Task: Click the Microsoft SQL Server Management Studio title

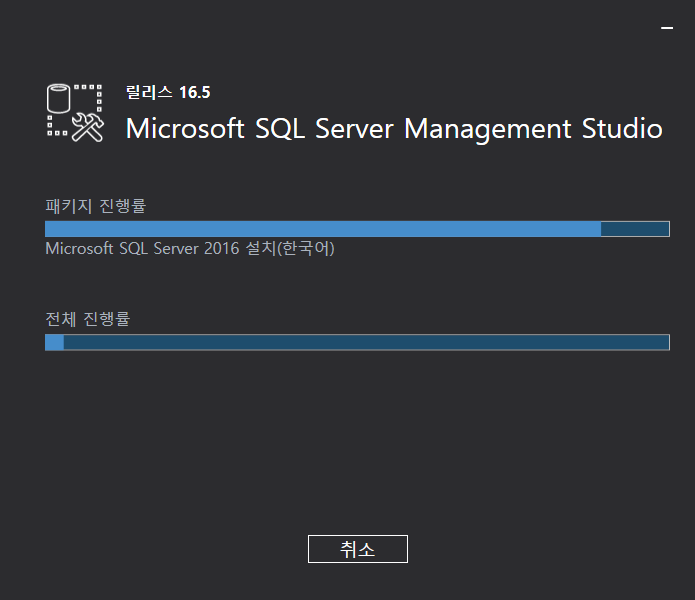Action: pyautogui.click(x=394, y=129)
